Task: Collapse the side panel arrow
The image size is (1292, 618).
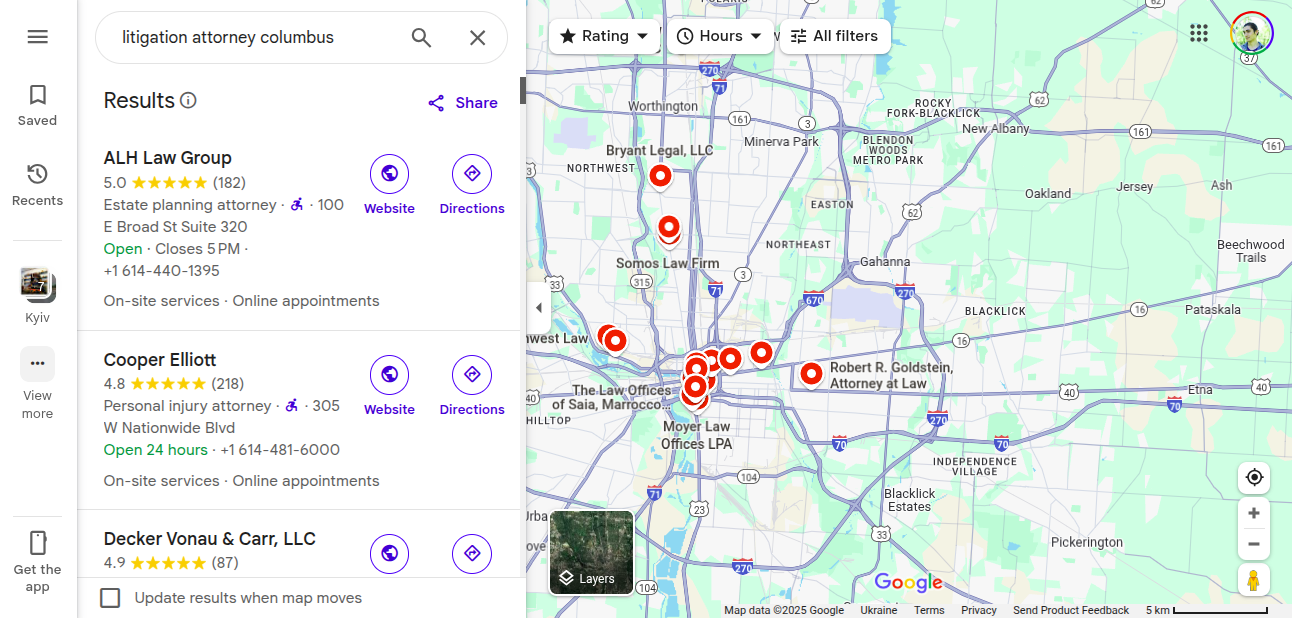Action: pos(539,308)
